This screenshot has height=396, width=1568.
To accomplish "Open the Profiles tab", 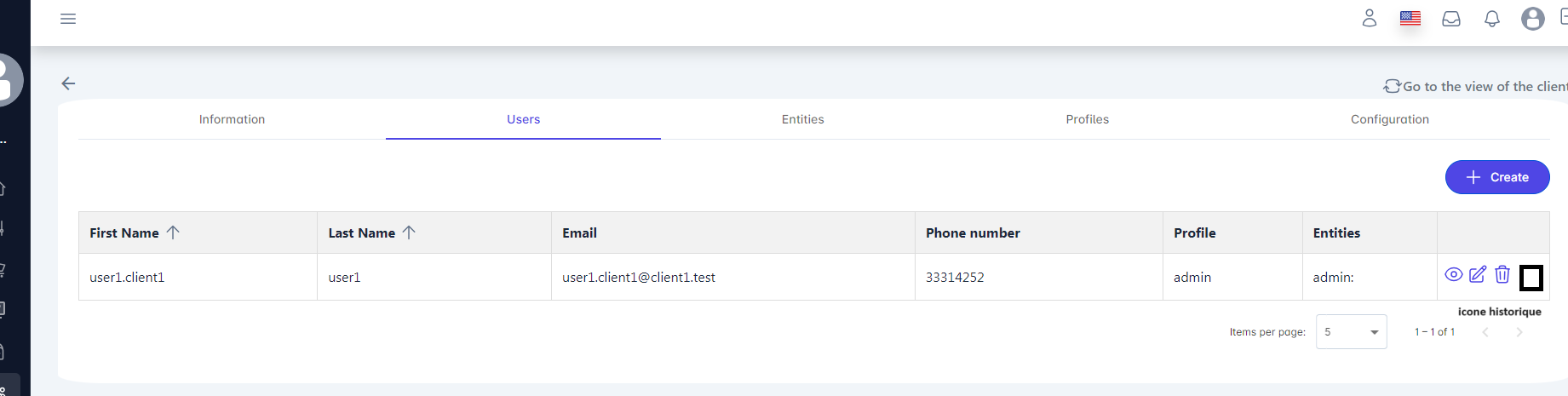I will click(1087, 119).
